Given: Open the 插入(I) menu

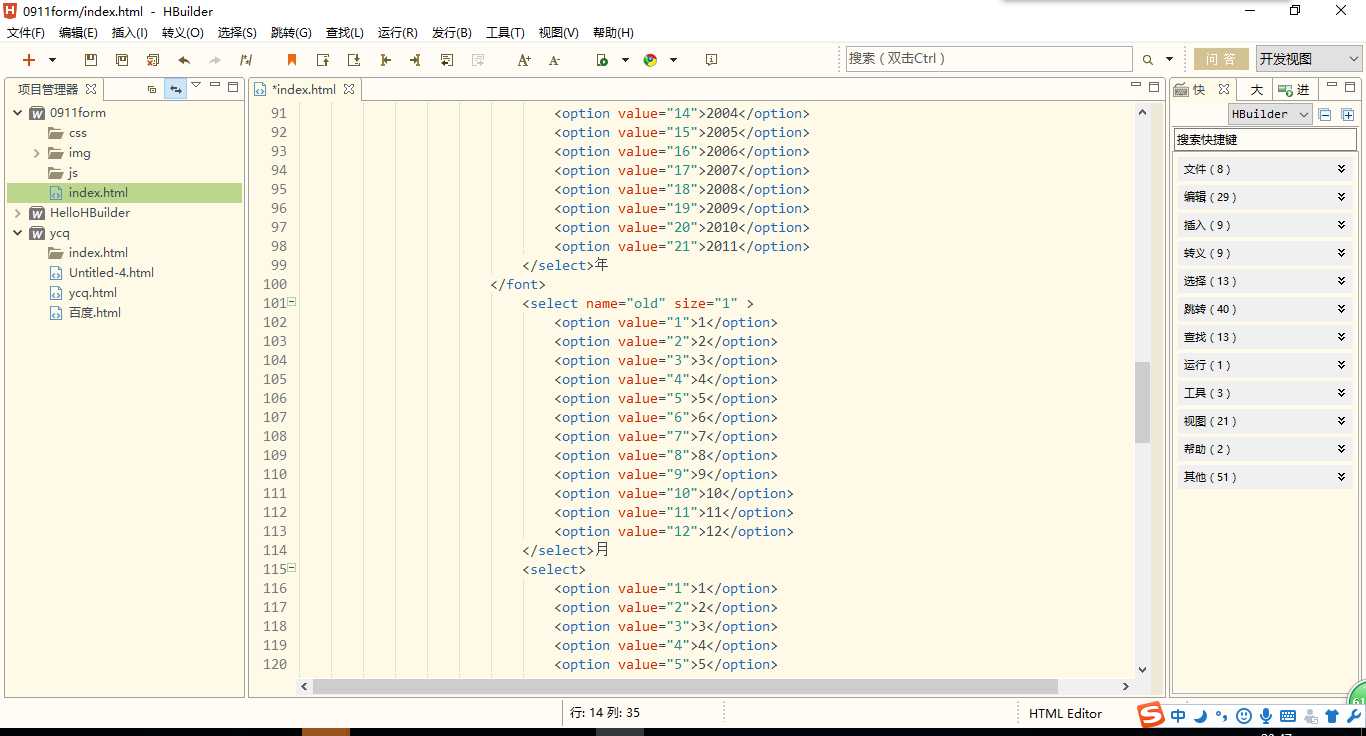Looking at the screenshot, I should tap(130, 33).
